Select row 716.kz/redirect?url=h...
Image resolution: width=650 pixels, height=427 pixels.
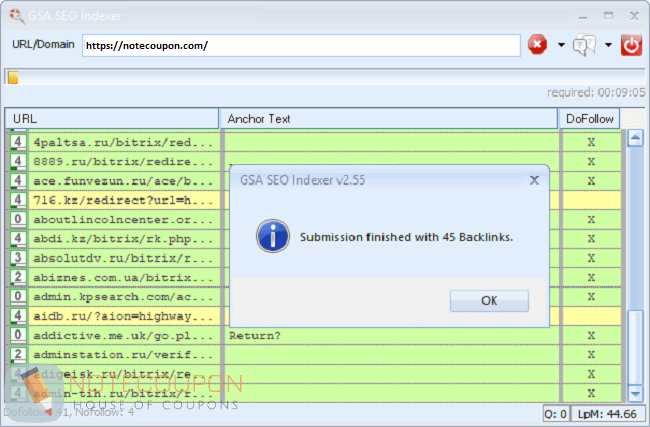point(314,200)
